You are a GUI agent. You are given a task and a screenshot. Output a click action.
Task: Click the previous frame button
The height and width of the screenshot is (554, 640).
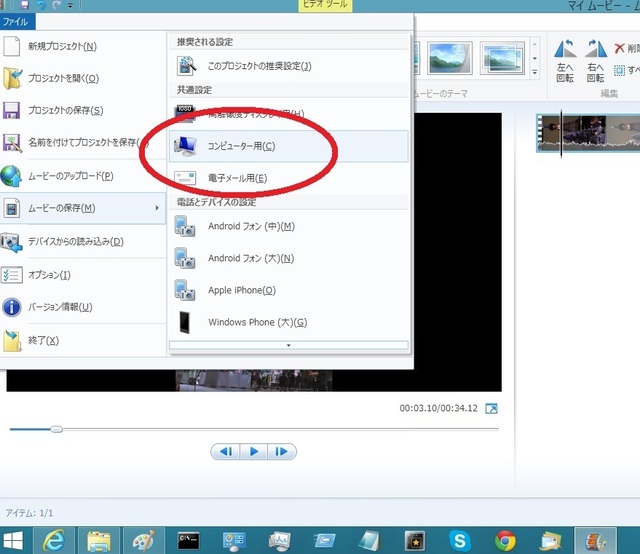click(x=225, y=452)
